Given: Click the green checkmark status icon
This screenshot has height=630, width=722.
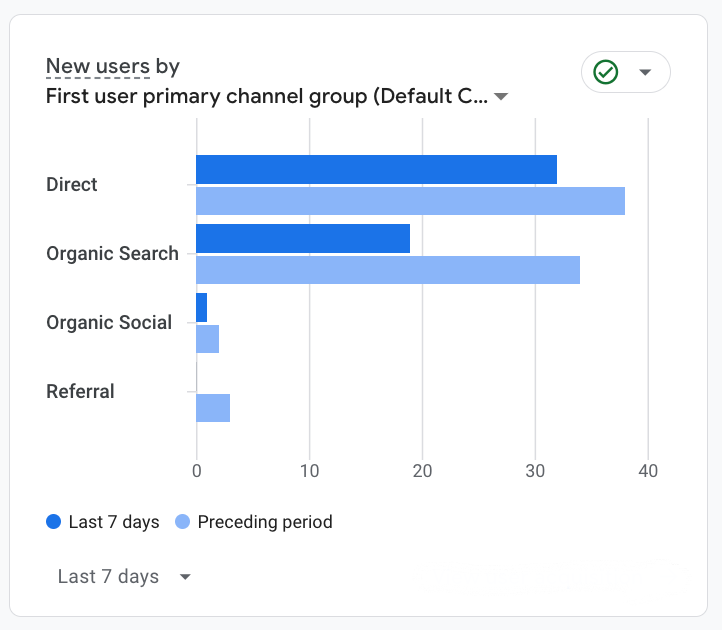Looking at the screenshot, I should (605, 72).
